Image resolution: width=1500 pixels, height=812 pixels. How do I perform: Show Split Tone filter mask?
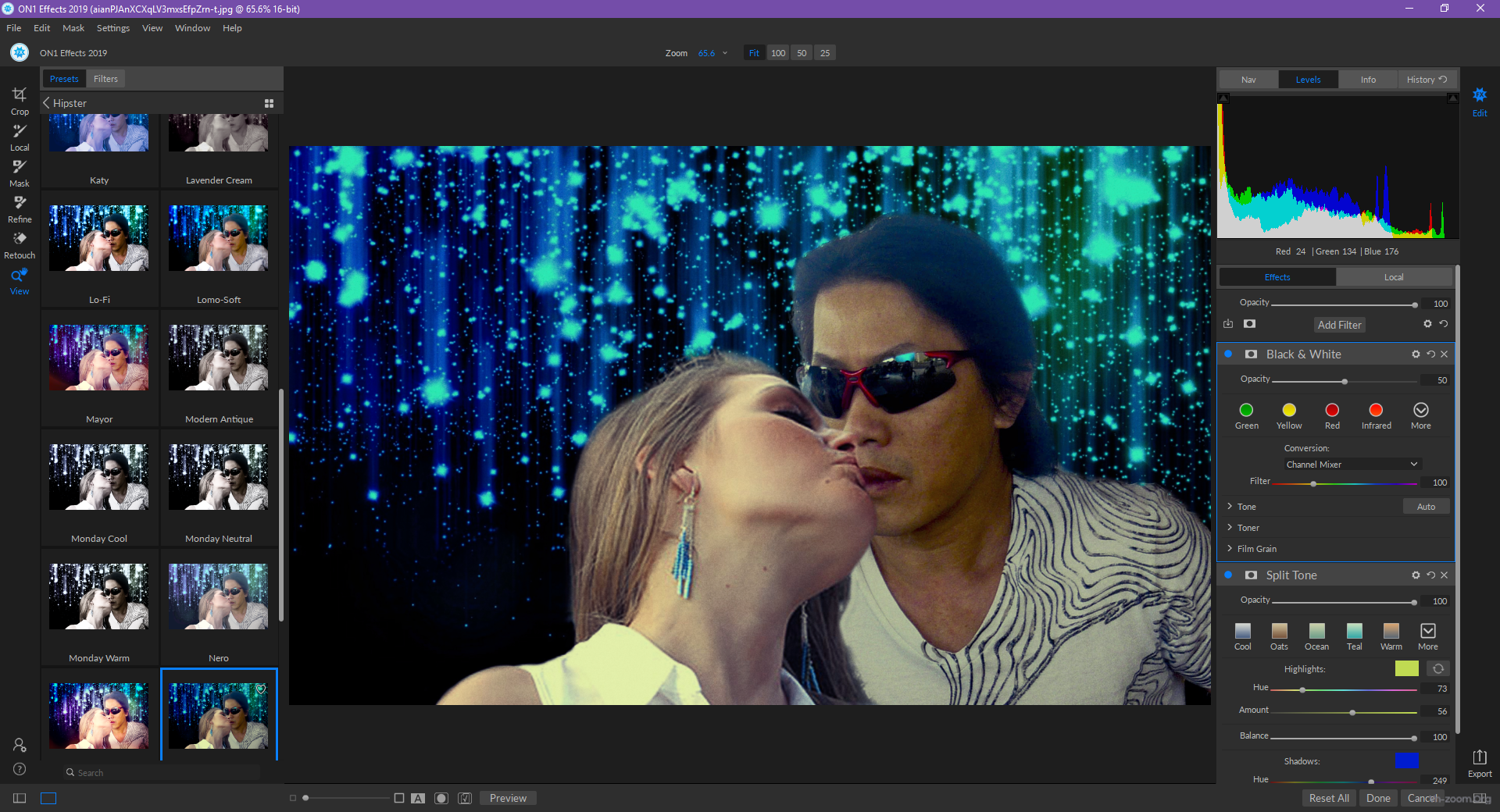pyautogui.click(x=1251, y=575)
